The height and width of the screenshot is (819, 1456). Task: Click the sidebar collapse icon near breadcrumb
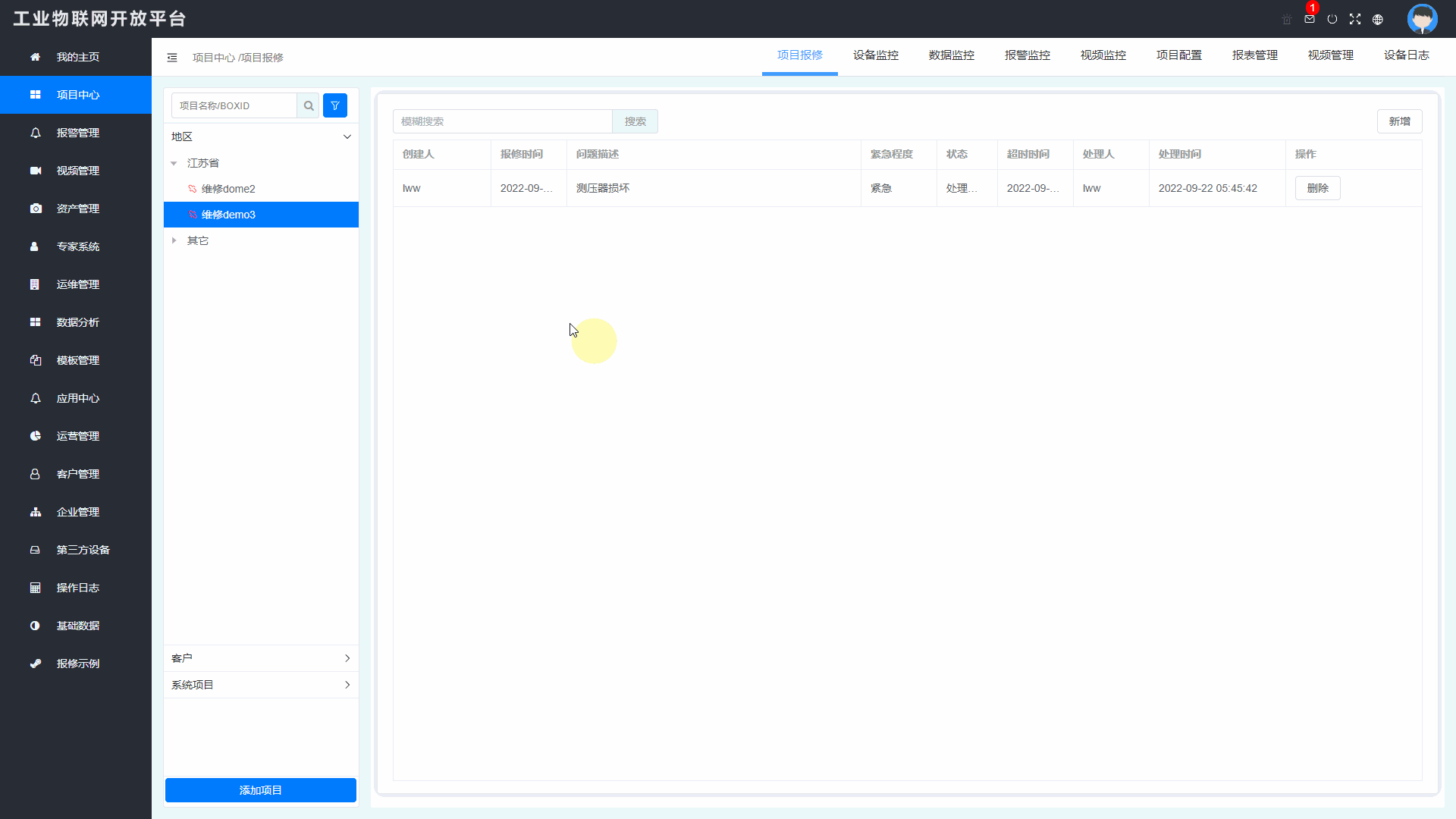172,57
